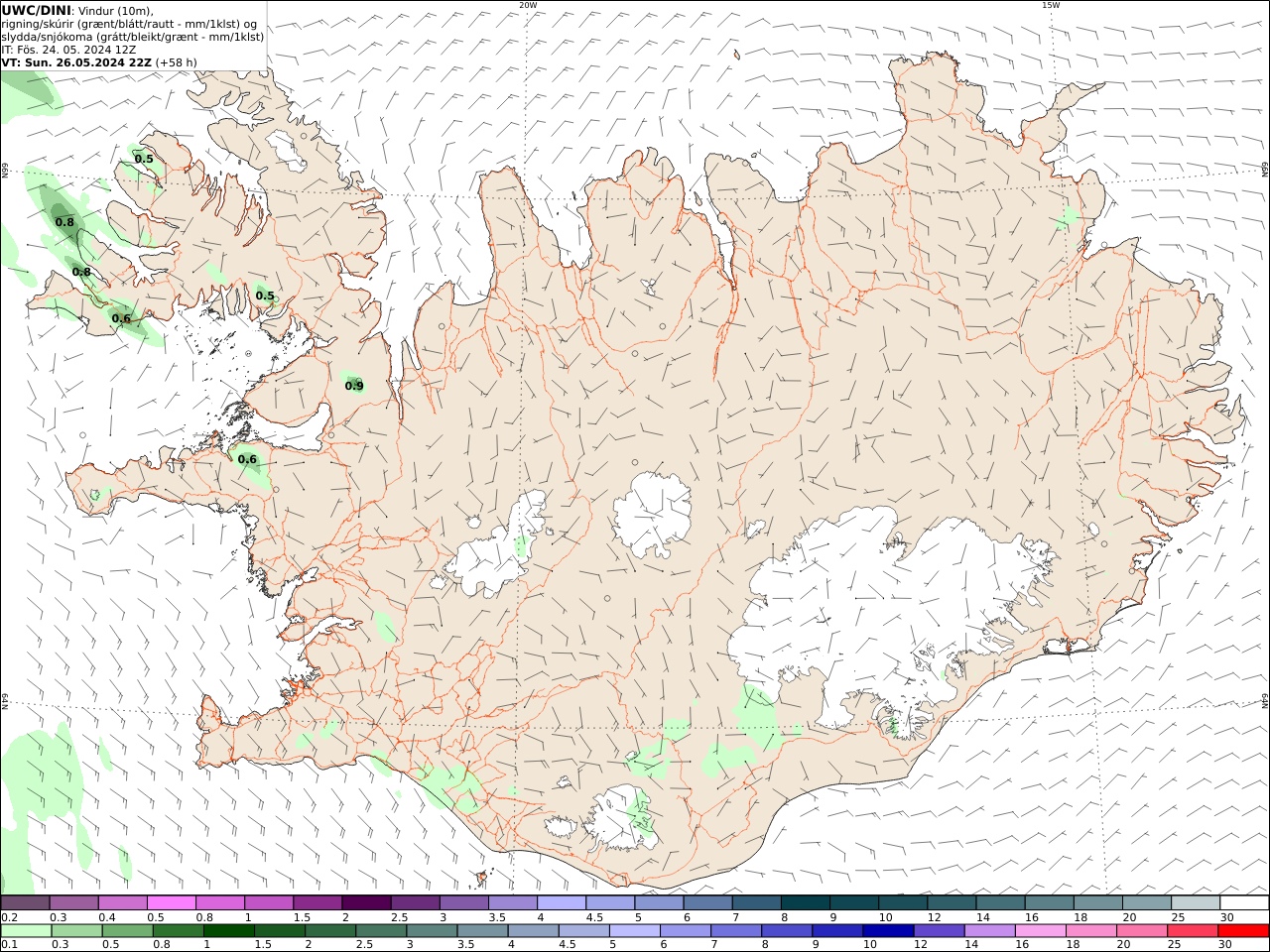Pick the dark magenta snow-scale swatch at 1.5

click(x=317, y=903)
